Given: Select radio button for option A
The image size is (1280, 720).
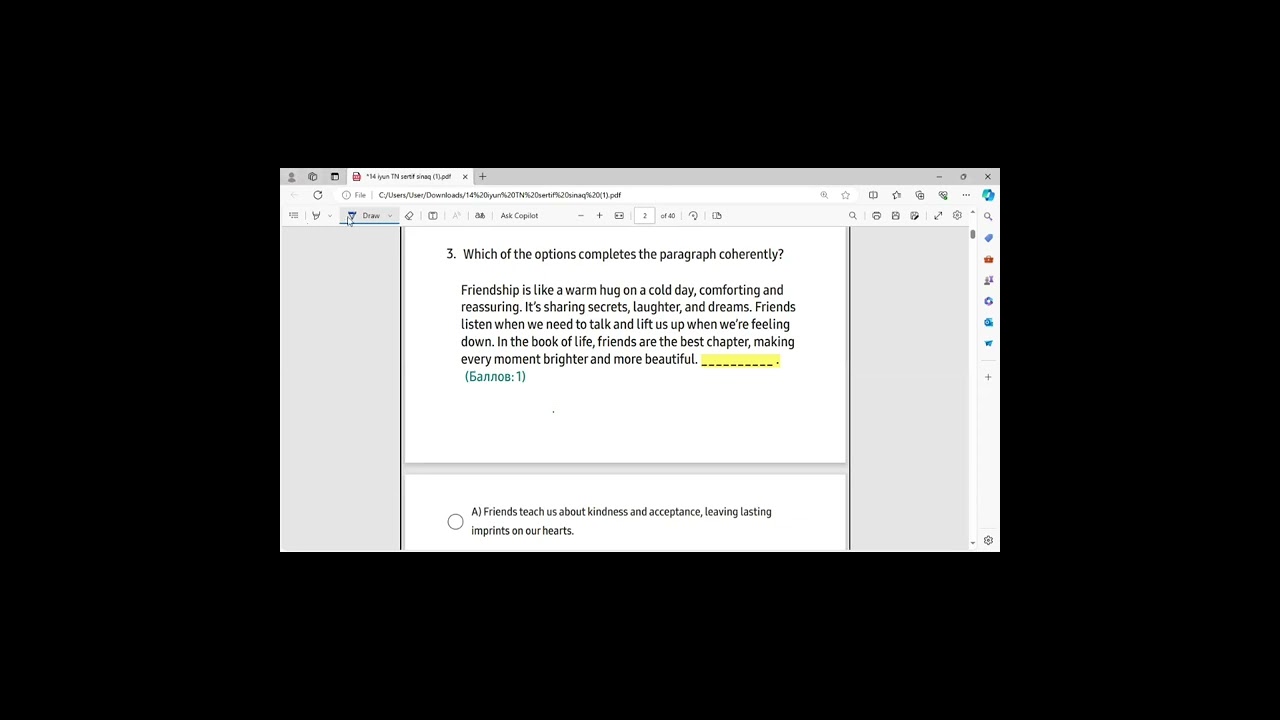Looking at the screenshot, I should [455, 521].
